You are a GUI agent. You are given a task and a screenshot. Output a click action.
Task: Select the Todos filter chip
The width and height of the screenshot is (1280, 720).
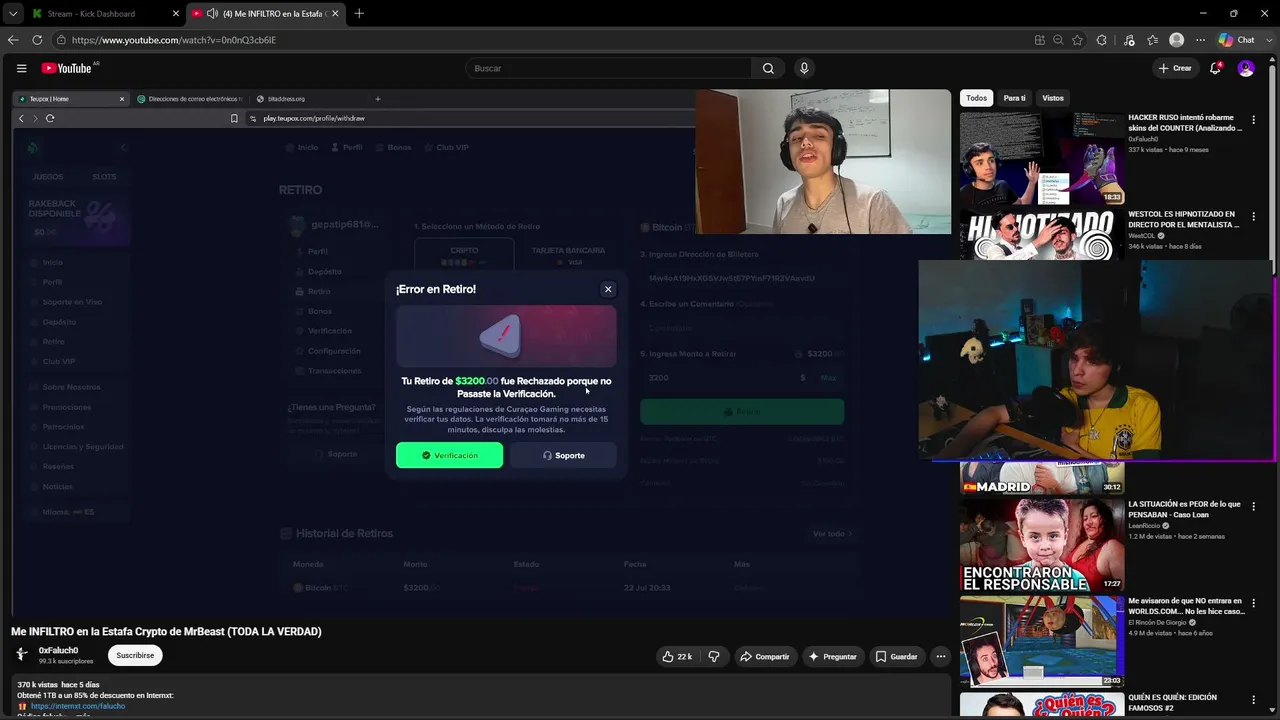pyautogui.click(x=977, y=98)
